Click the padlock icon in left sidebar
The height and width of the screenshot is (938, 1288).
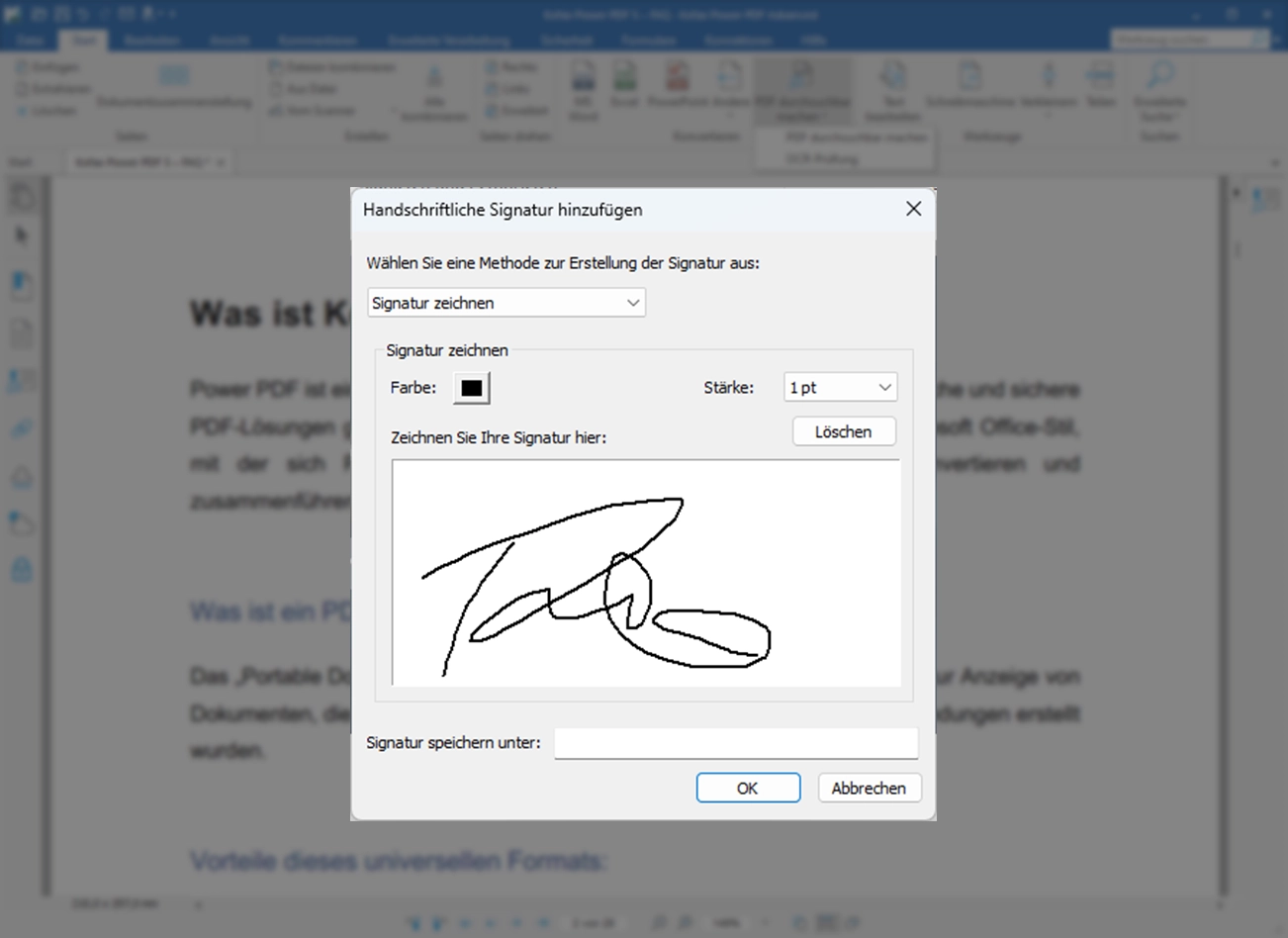pyautogui.click(x=22, y=569)
